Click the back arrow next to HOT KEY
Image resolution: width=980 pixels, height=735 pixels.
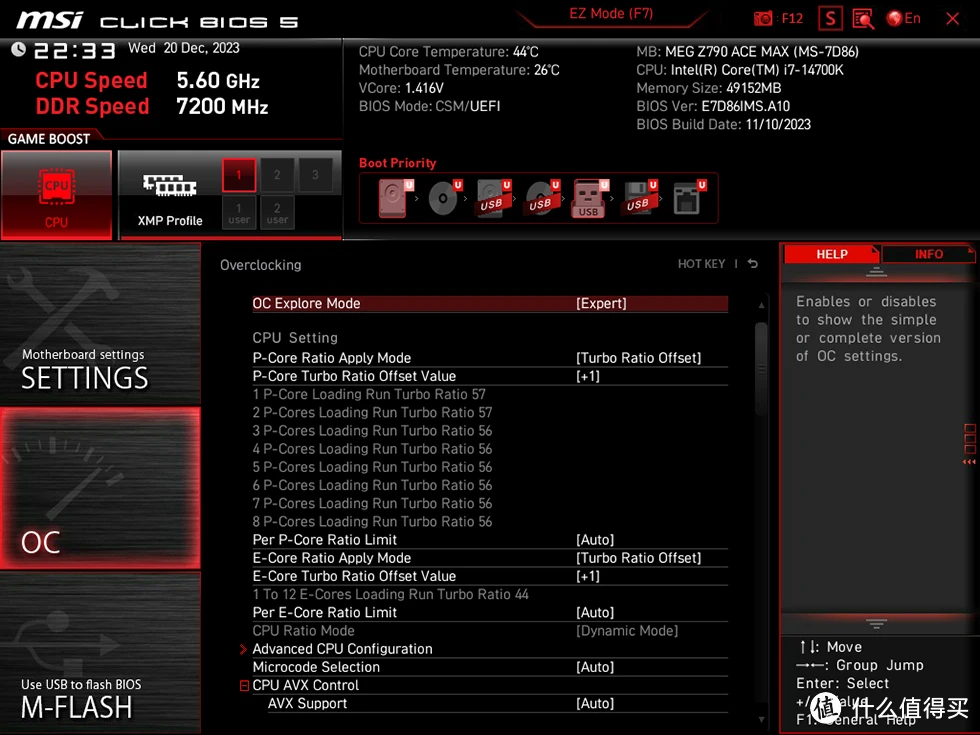pyautogui.click(x=752, y=264)
